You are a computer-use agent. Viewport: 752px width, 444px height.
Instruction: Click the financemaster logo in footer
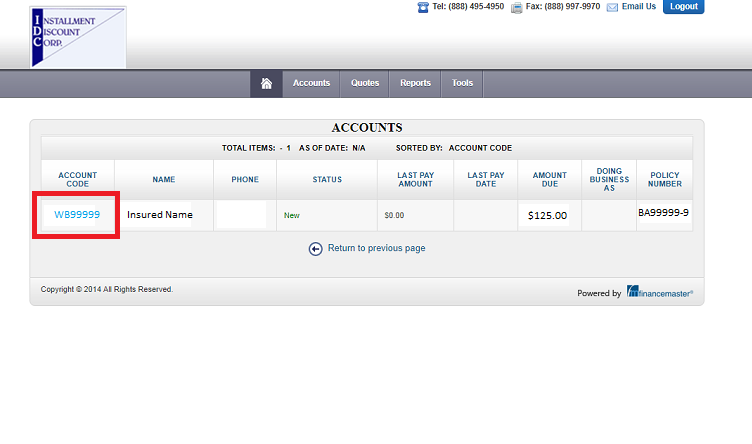pyautogui.click(x=660, y=292)
